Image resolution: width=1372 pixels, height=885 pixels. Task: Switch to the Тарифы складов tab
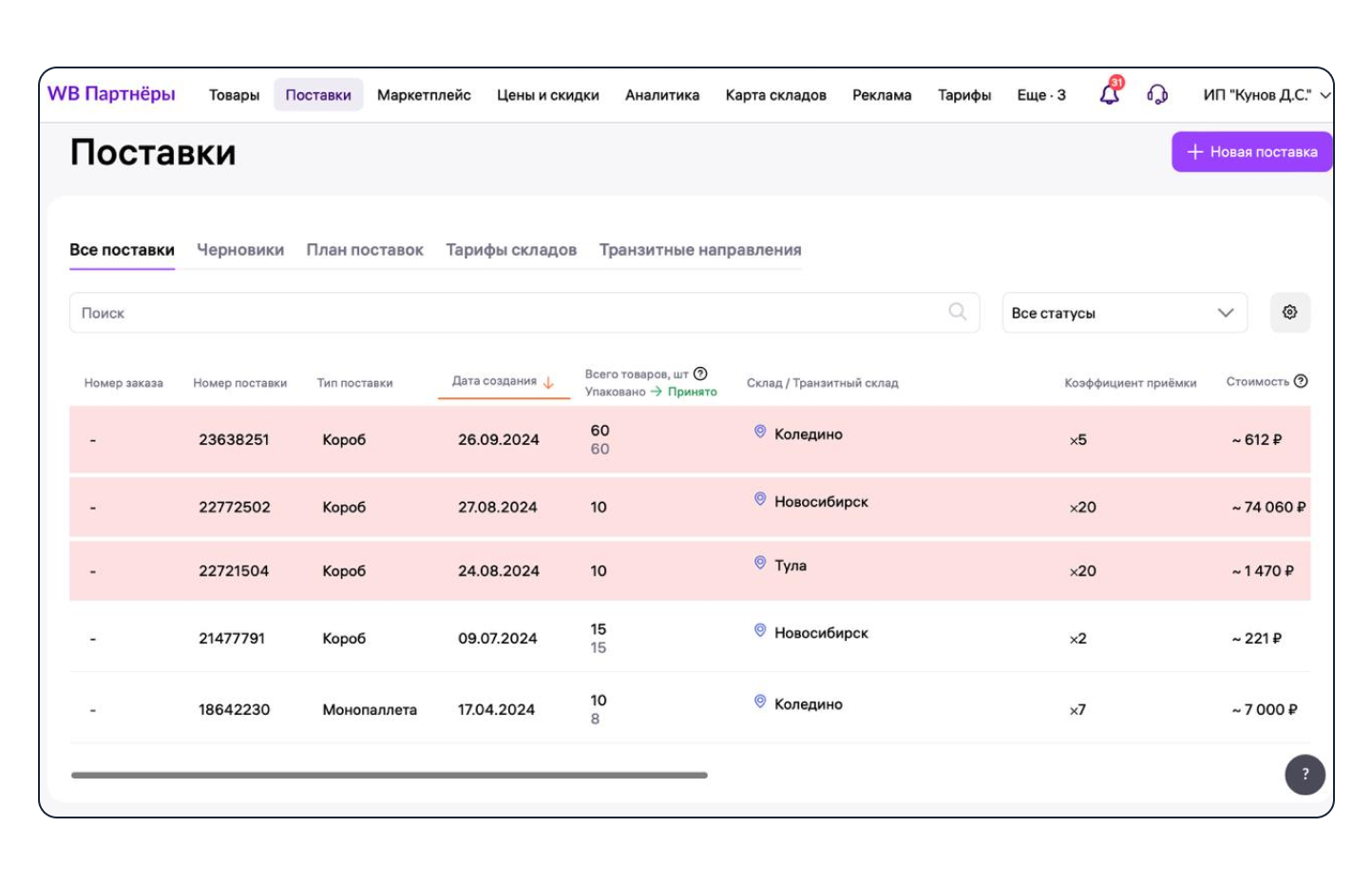point(511,250)
